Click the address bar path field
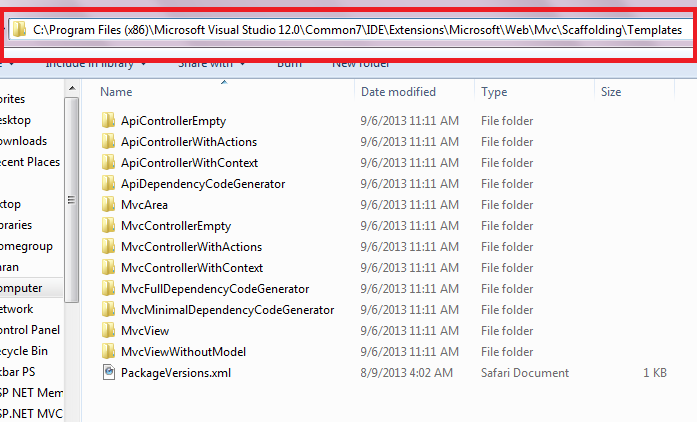 (x=351, y=29)
